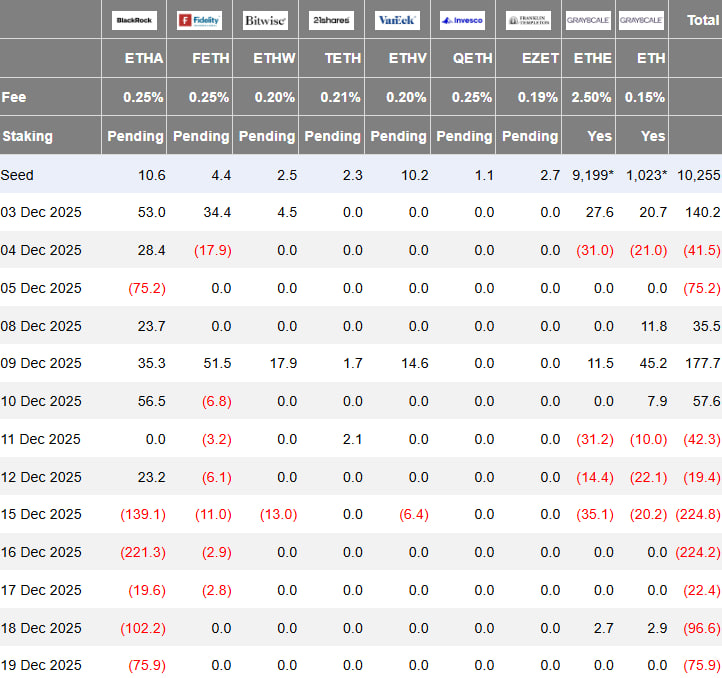The width and height of the screenshot is (722, 678).
Task: Click the VanEck logo
Action: [397, 20]
